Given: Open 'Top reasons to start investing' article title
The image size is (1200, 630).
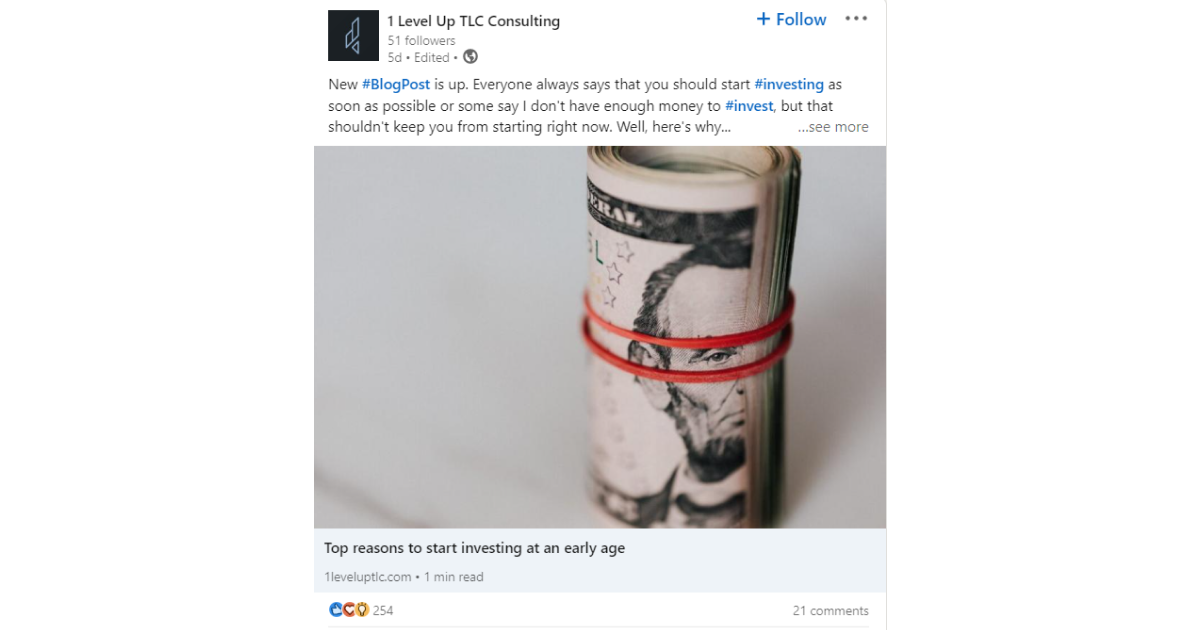Looking at the screenshot, I should point(474,548).
